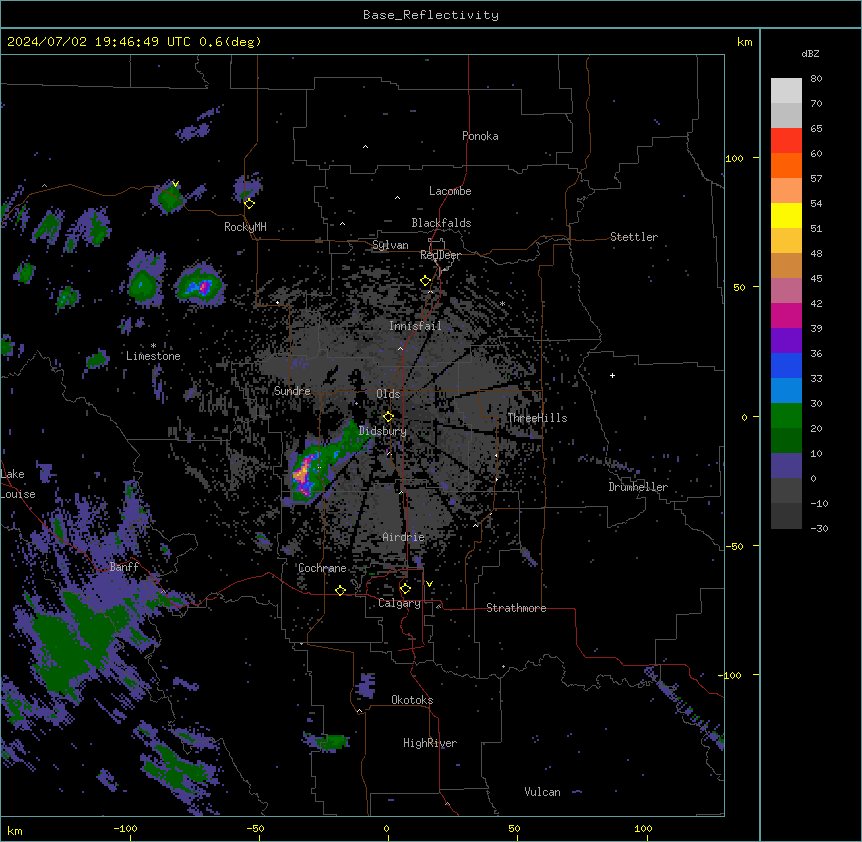The height and width of the screenshot is (842, 862).
Task: Select the slate-violet 0-10 dBZ legend swatch
Action: [786, 466]
